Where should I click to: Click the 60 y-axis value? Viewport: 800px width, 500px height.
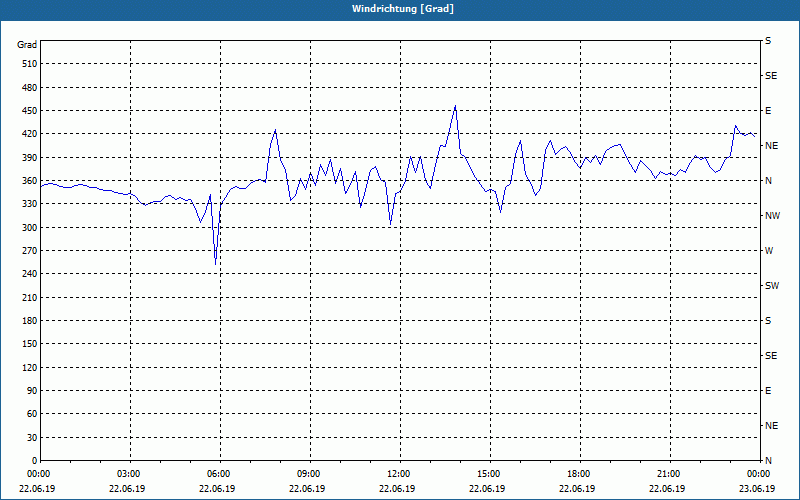click(x=32, y=414)
